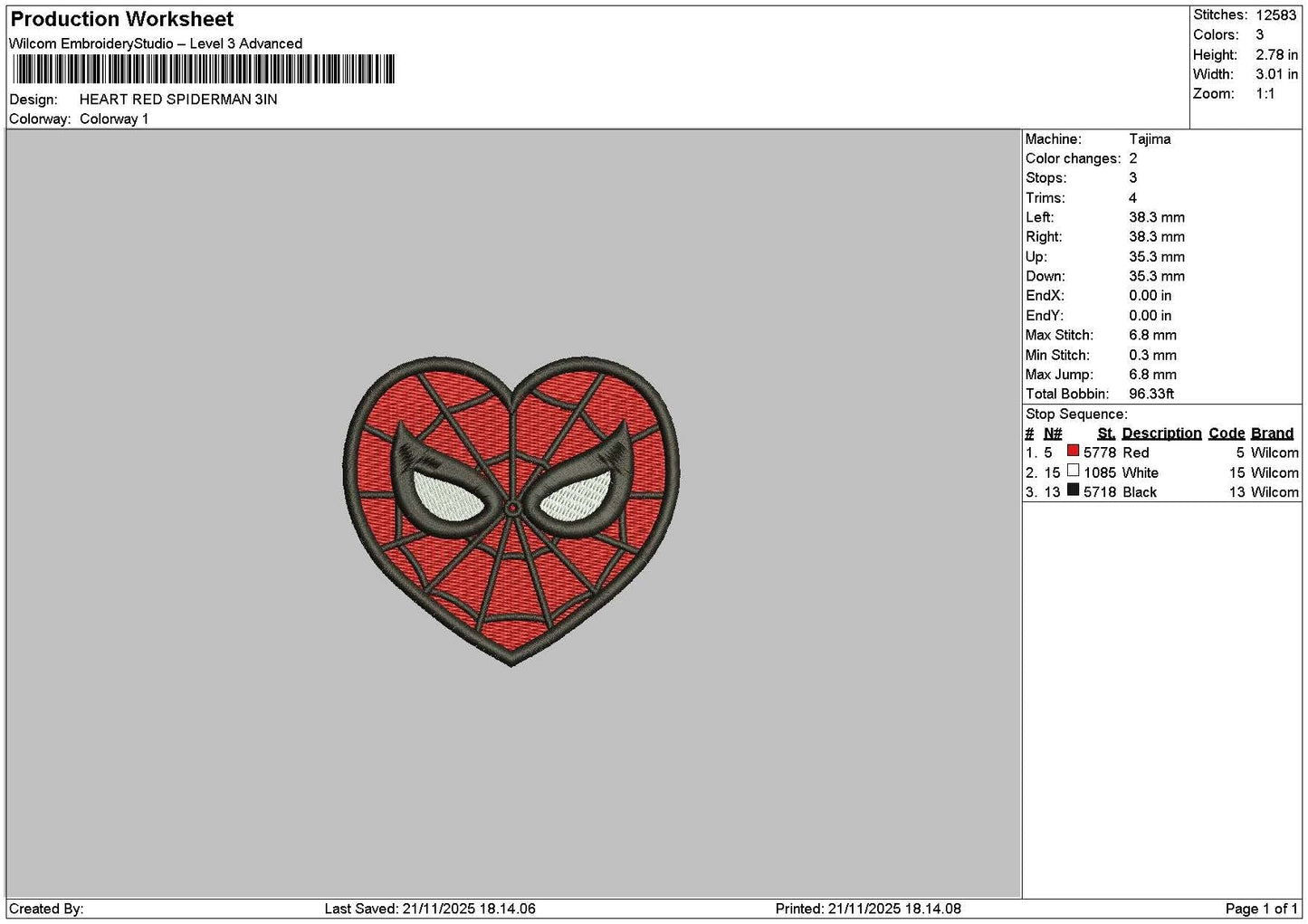Image resolution: width=1308 pixels, height=924 pixels.
Task: Click the 'Stop Sequence:' heading
Action: tap(1076, 414)
